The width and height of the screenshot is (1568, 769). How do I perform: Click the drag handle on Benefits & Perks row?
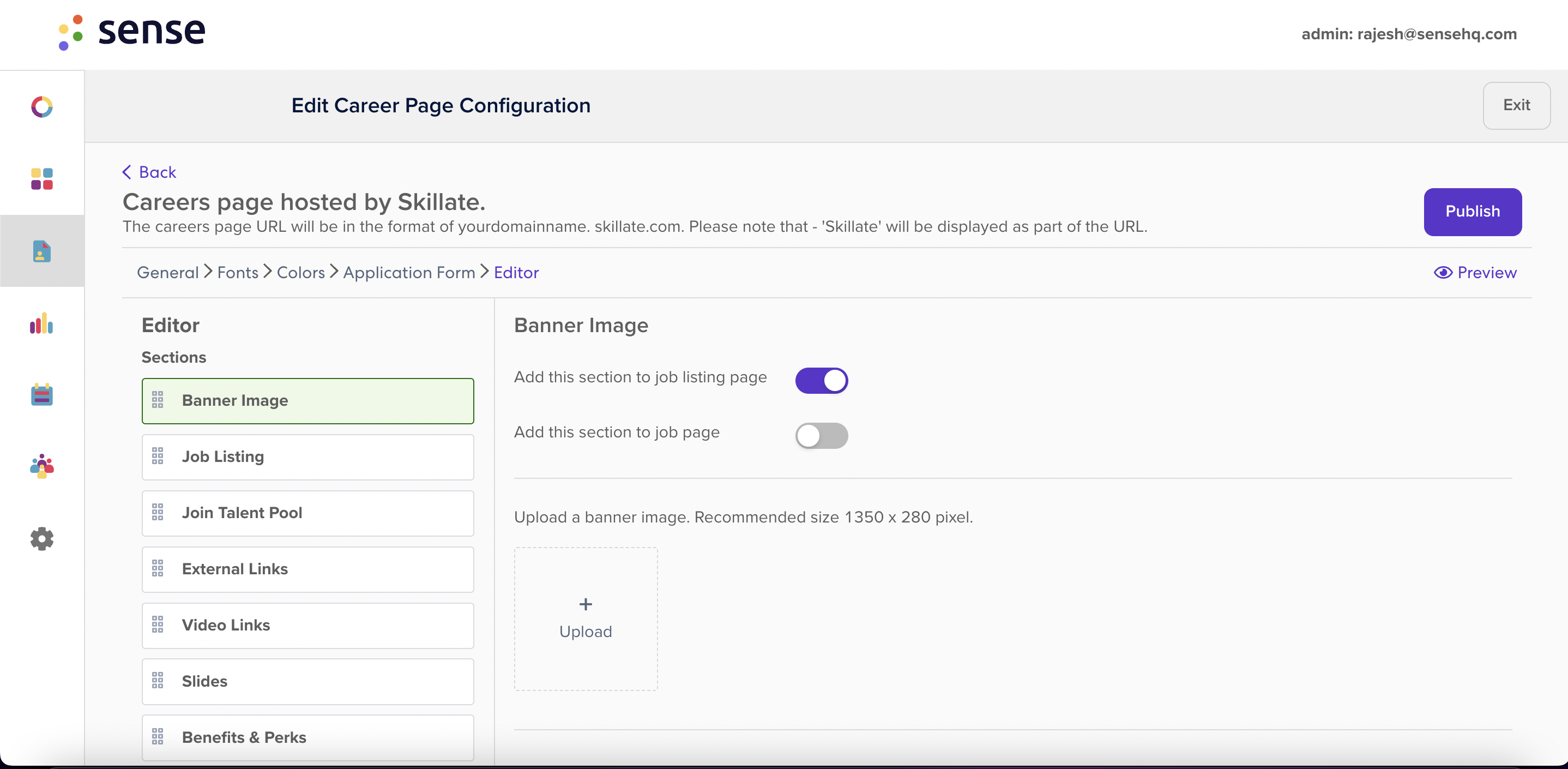pos(158,737)
